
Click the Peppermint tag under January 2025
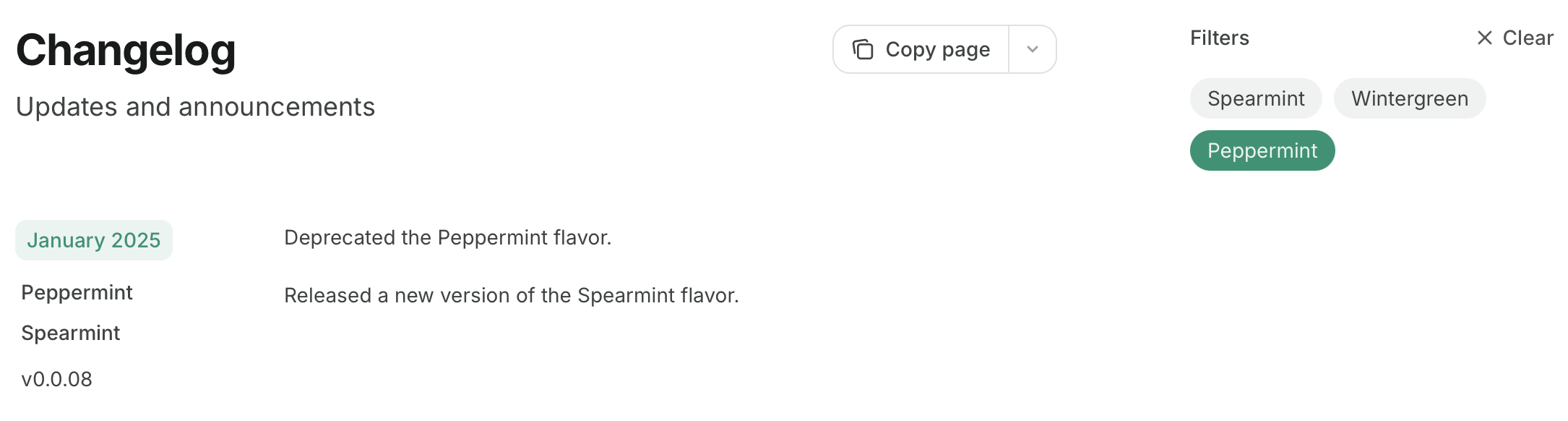click(x=77, y=292)
